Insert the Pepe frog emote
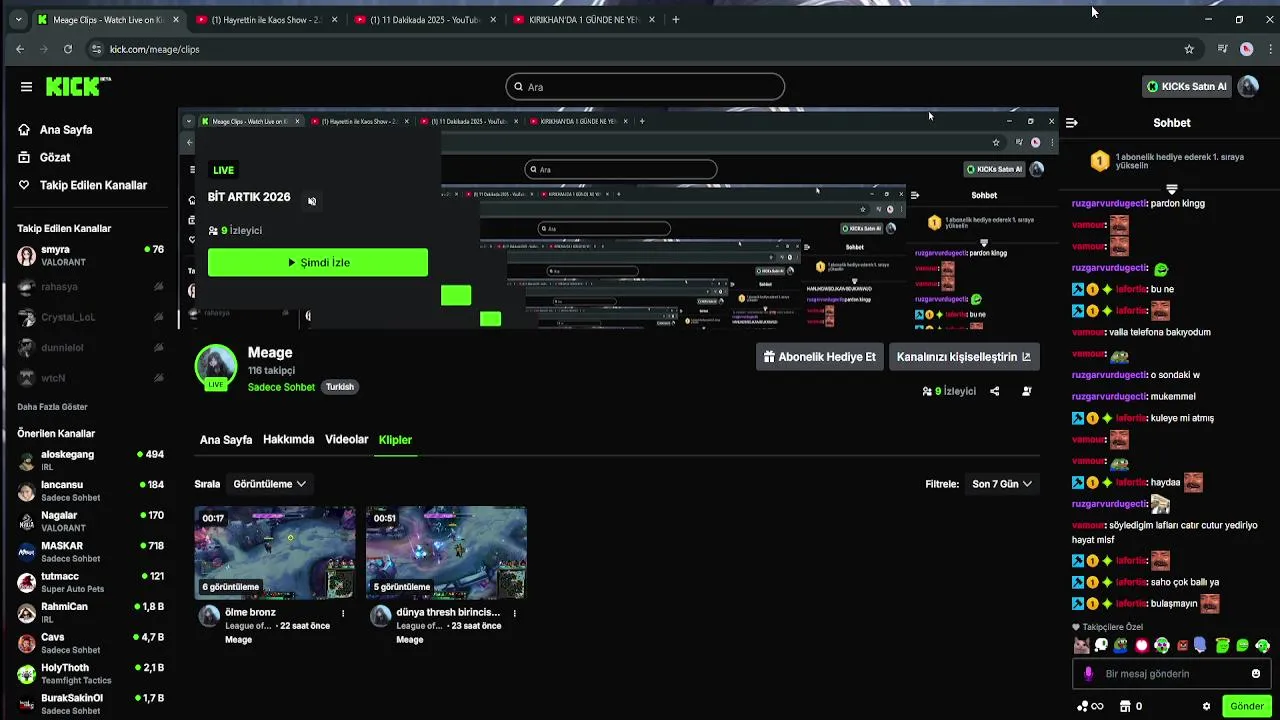The height and width of the screenshot is (720, 1280). (1121, 646)
